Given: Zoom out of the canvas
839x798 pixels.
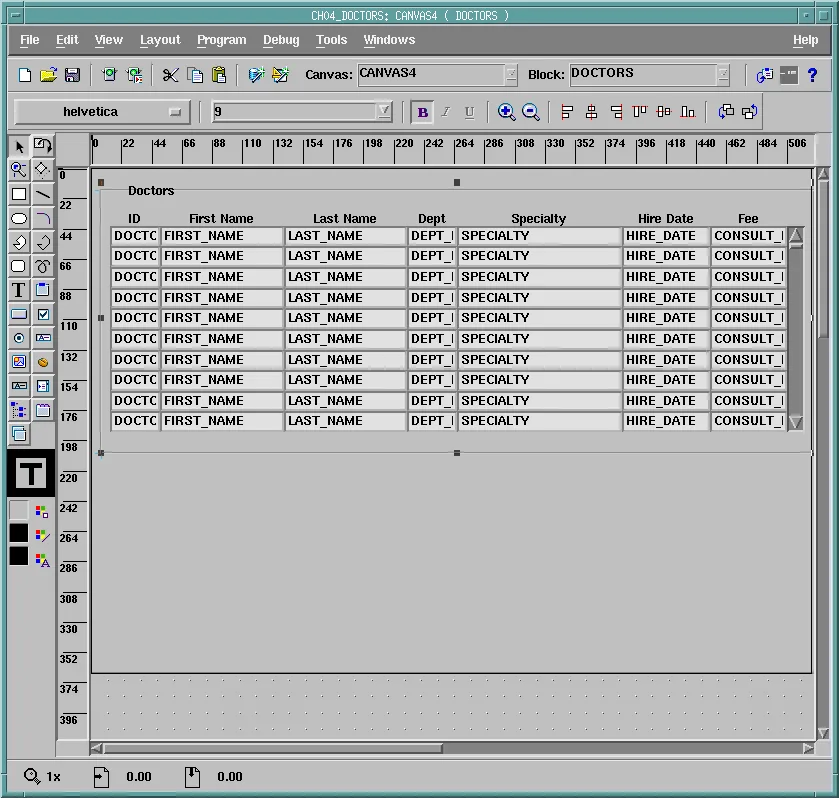Looking at the screenshot, I should click(x=530, y=112).
